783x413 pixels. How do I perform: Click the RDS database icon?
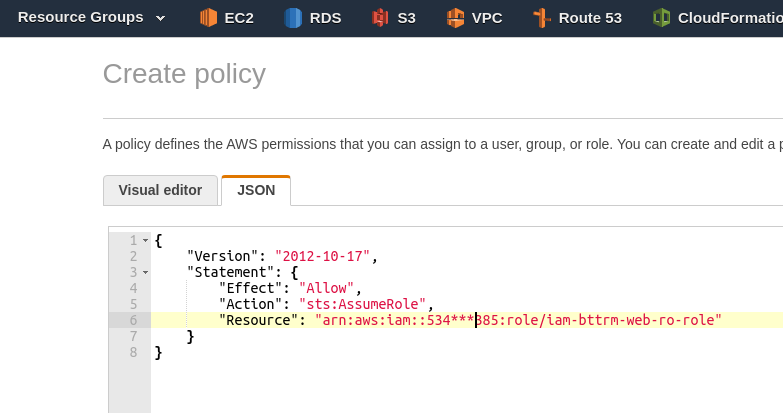point(293,18)
